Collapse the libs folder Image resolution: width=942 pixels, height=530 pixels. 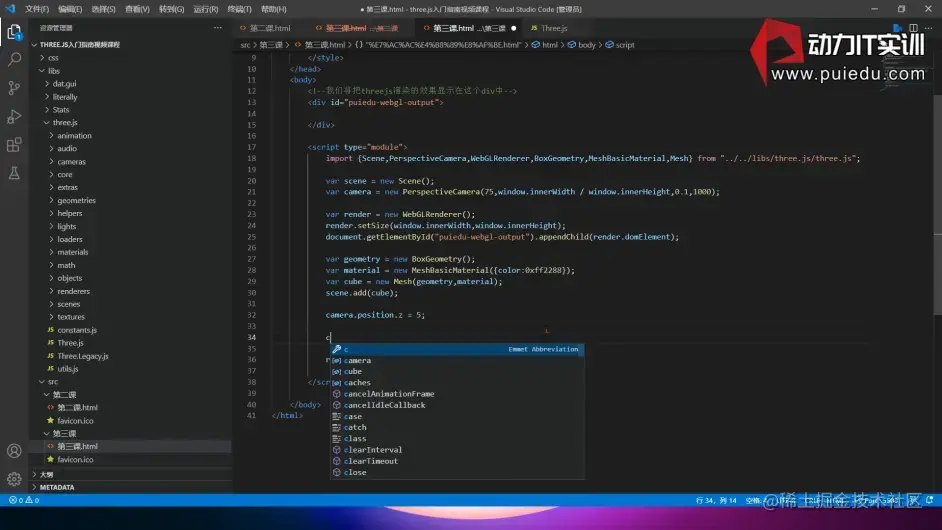coord(53,71)
